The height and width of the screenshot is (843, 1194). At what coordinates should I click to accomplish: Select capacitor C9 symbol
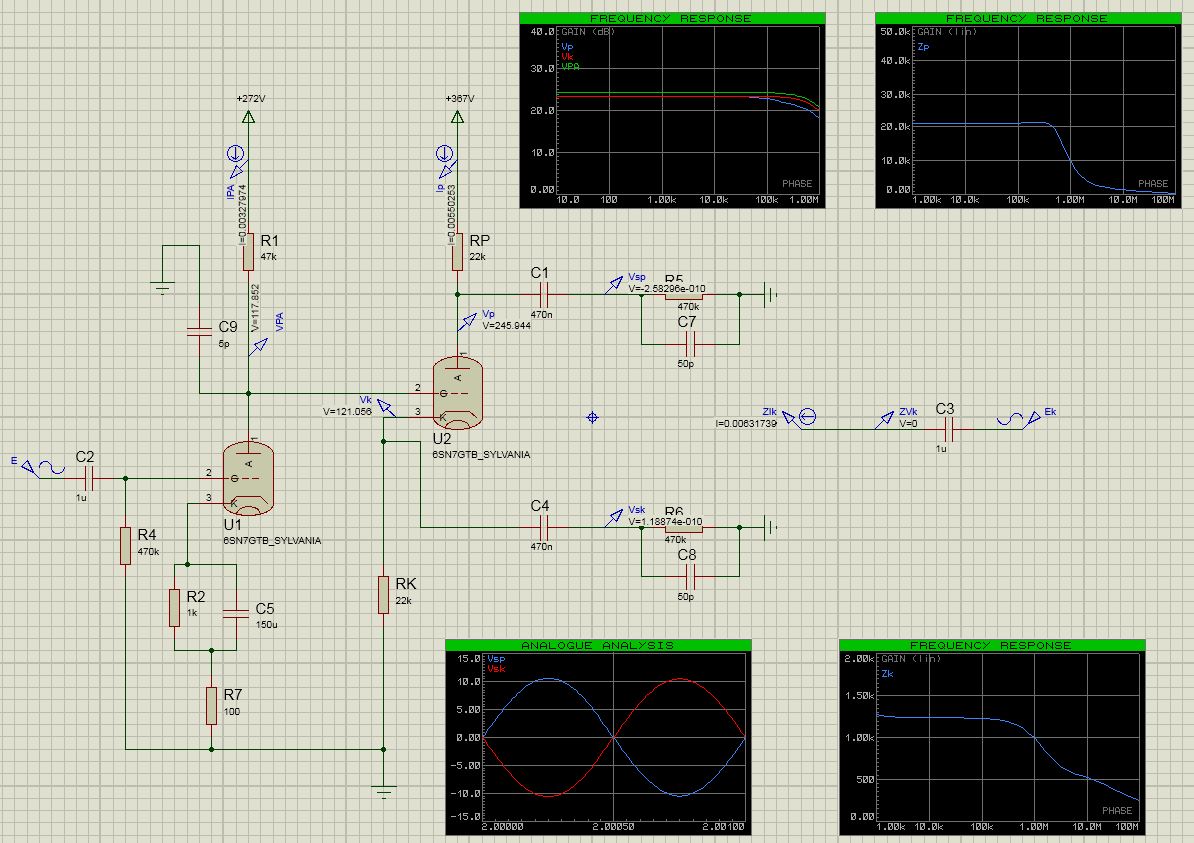click(200, 330)
